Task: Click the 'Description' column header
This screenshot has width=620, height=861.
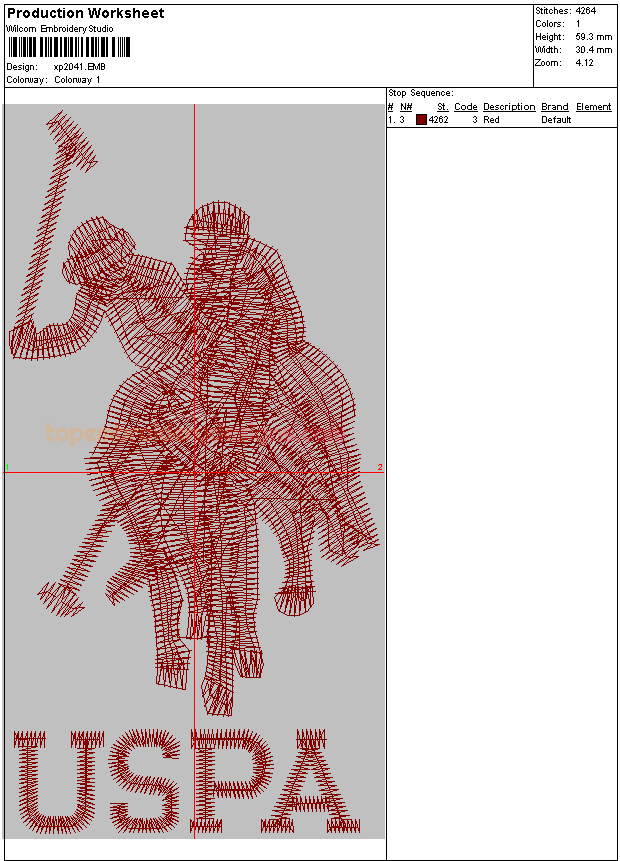Action: 509,107
